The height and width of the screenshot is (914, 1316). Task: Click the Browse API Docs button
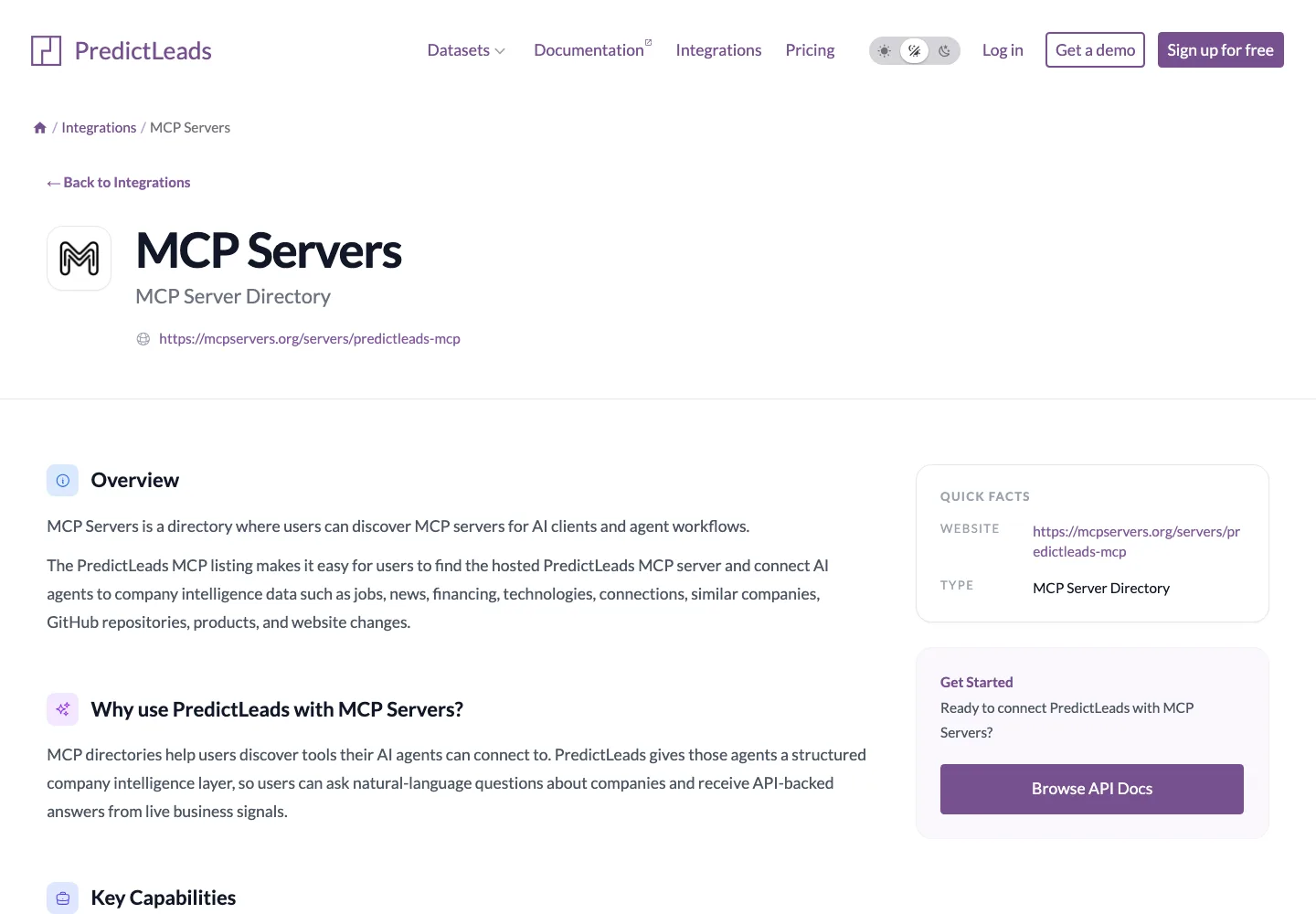pyautogui.click(x=1092, y=789)
